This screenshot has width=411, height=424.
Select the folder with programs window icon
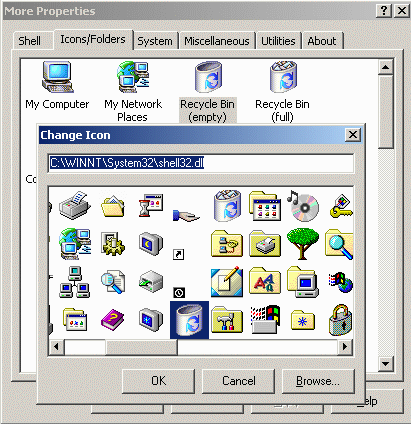click(265, 206)
